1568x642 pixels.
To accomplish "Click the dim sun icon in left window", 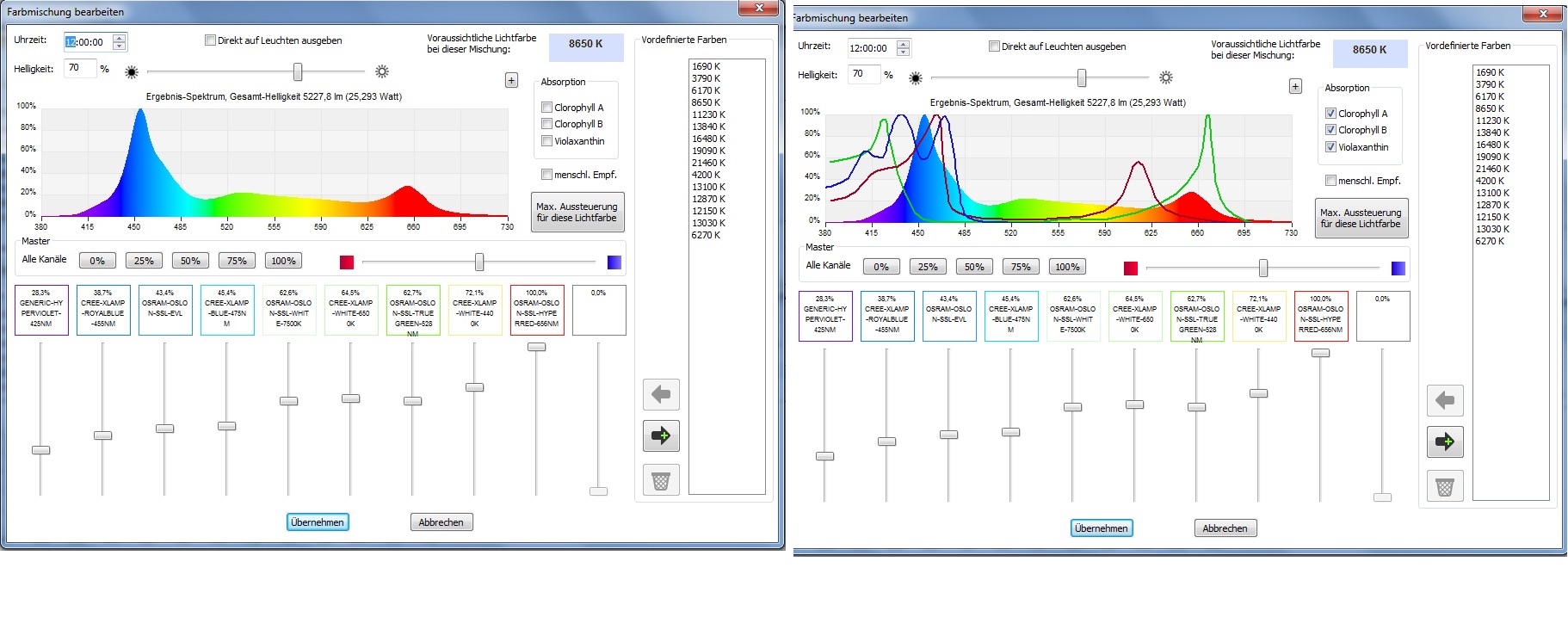I will point(132,72).
